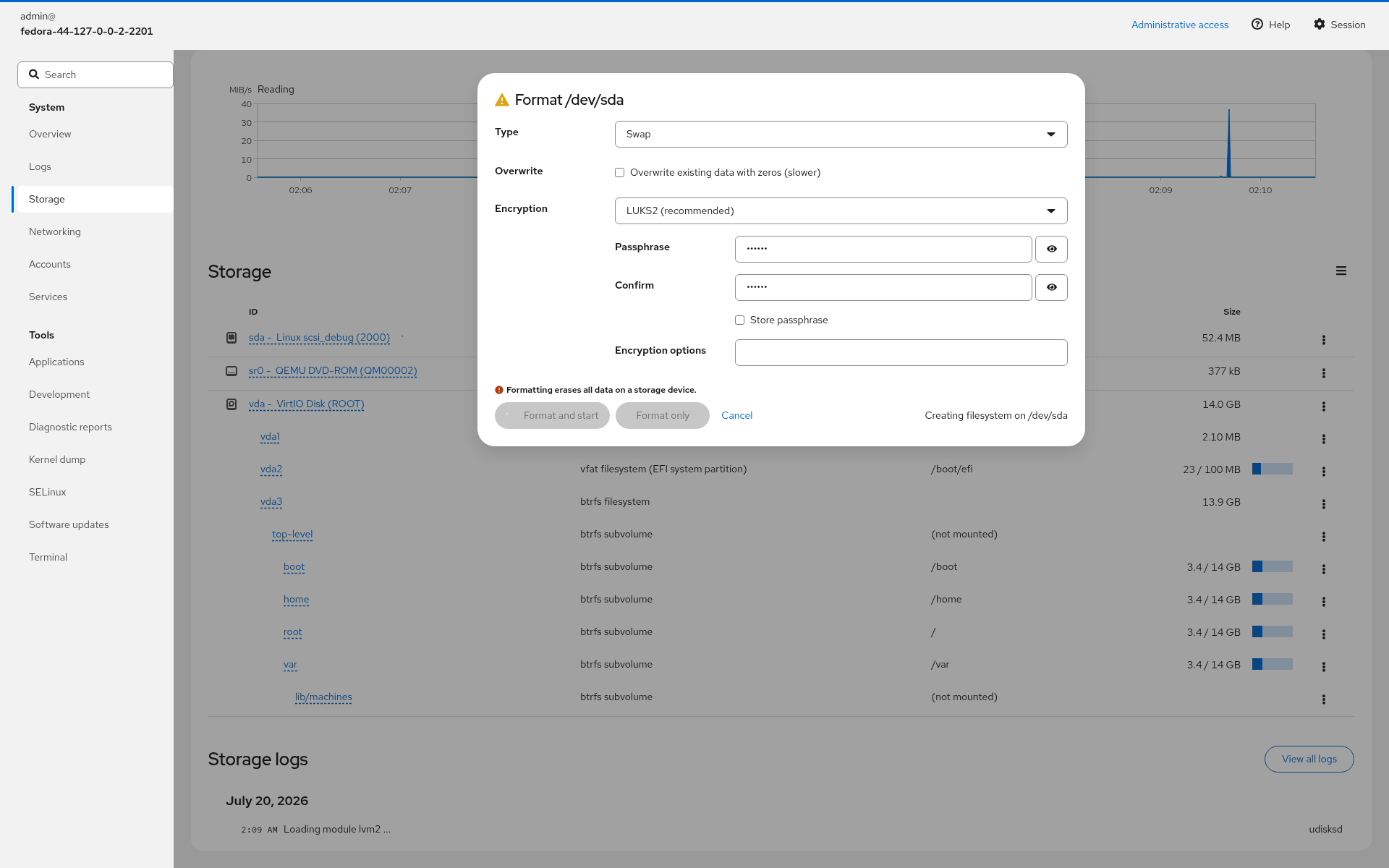Viewport: 1389px width, 868px height.
Task: Show the Passphrase with eye icon
Action: tap(1051, 249)
